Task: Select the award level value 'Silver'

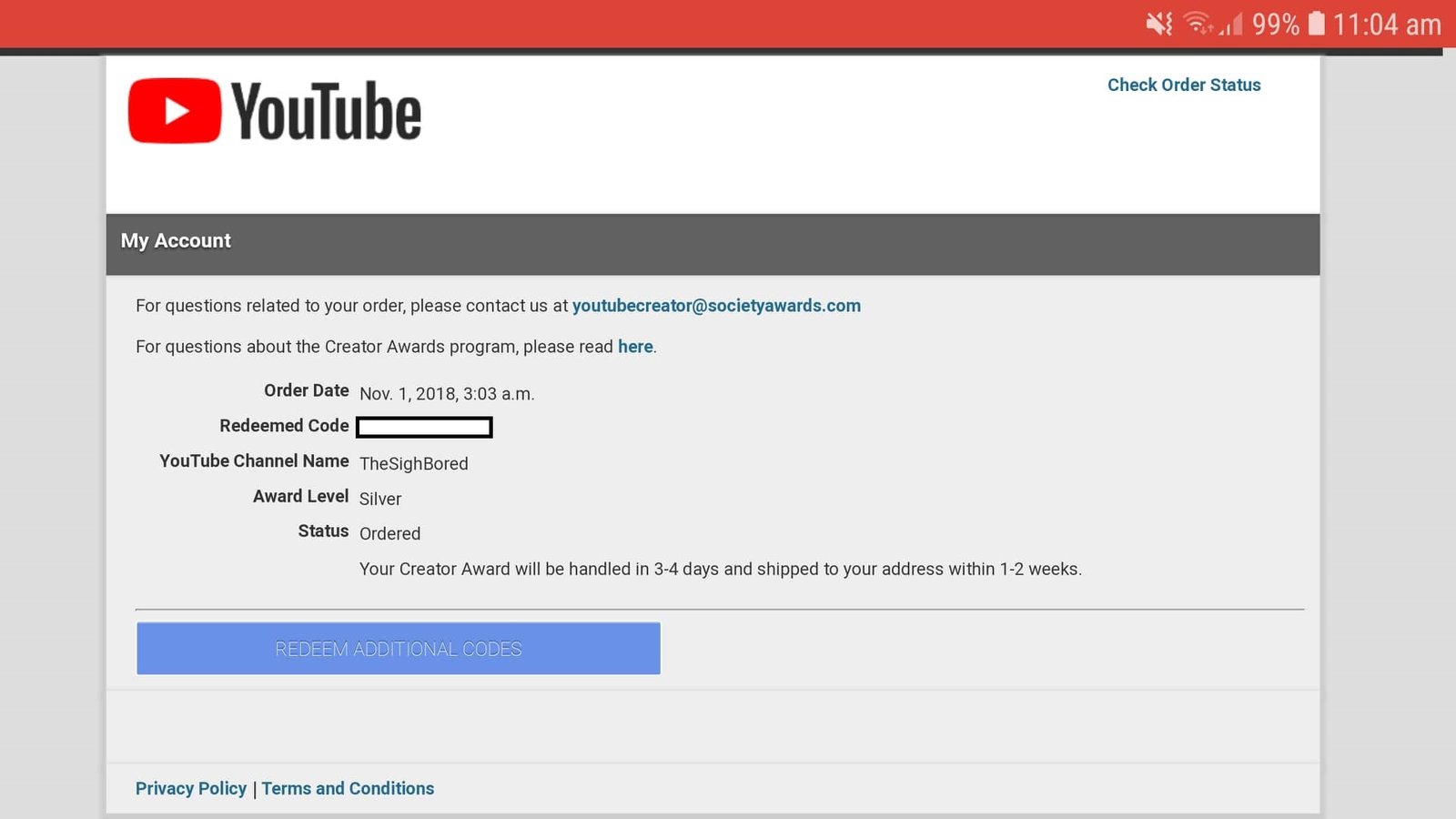Action: pos(380,499)
